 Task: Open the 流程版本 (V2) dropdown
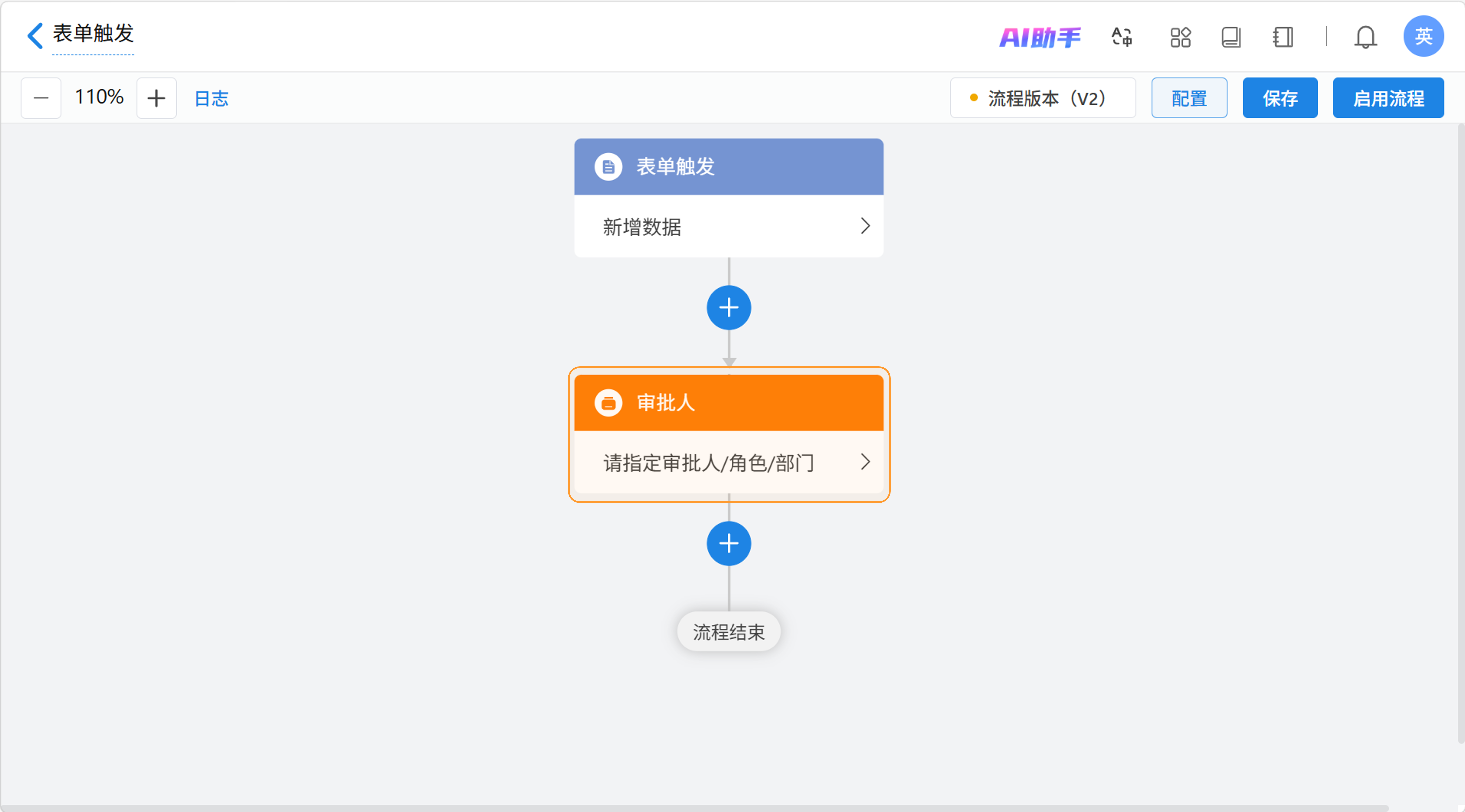(1042, 98)
